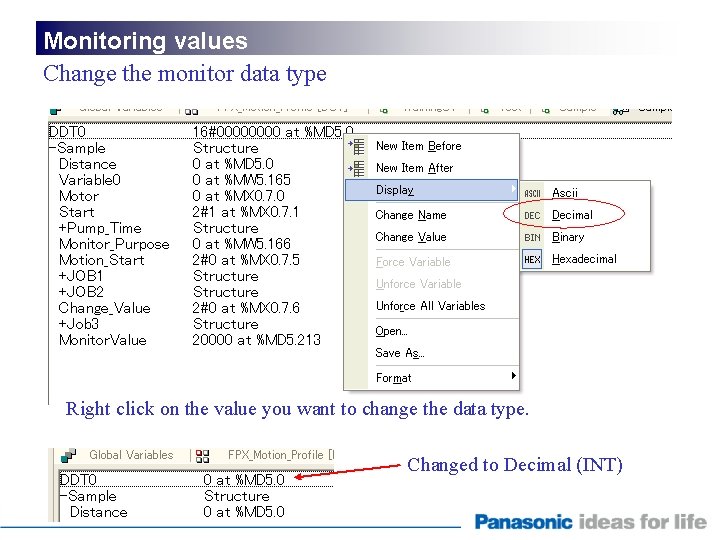Expand the +Pump_Time structure
Viewport: 720px width, 540px height.
tap(62, 228)
